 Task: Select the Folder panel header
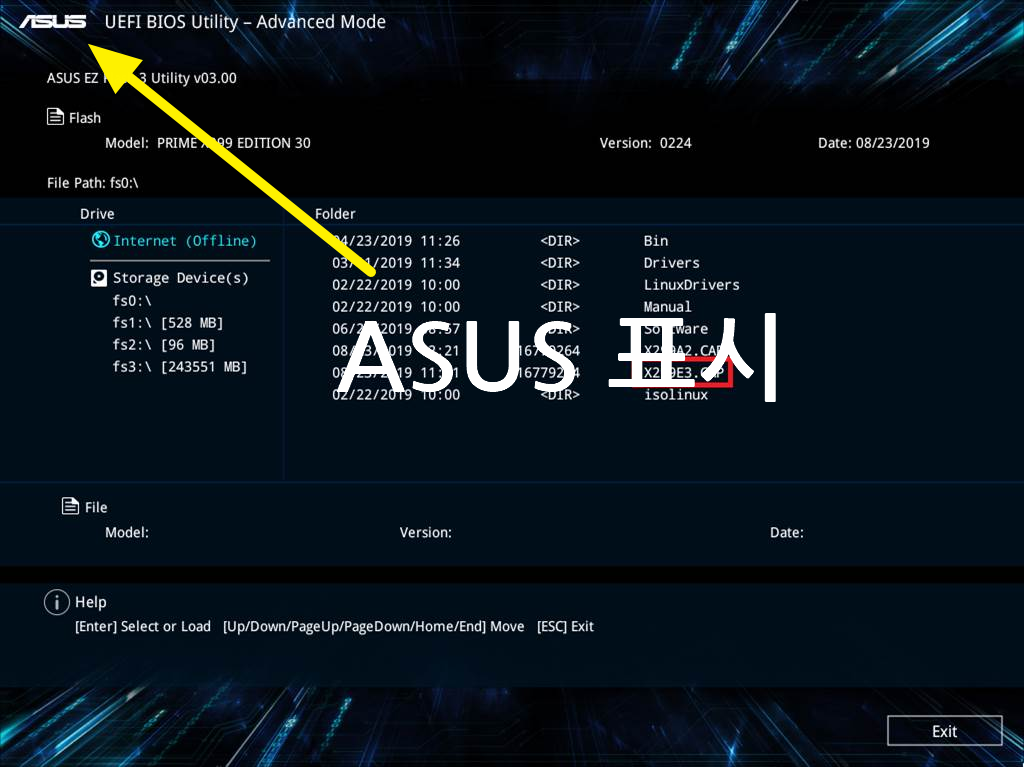[x=335, y=213]
